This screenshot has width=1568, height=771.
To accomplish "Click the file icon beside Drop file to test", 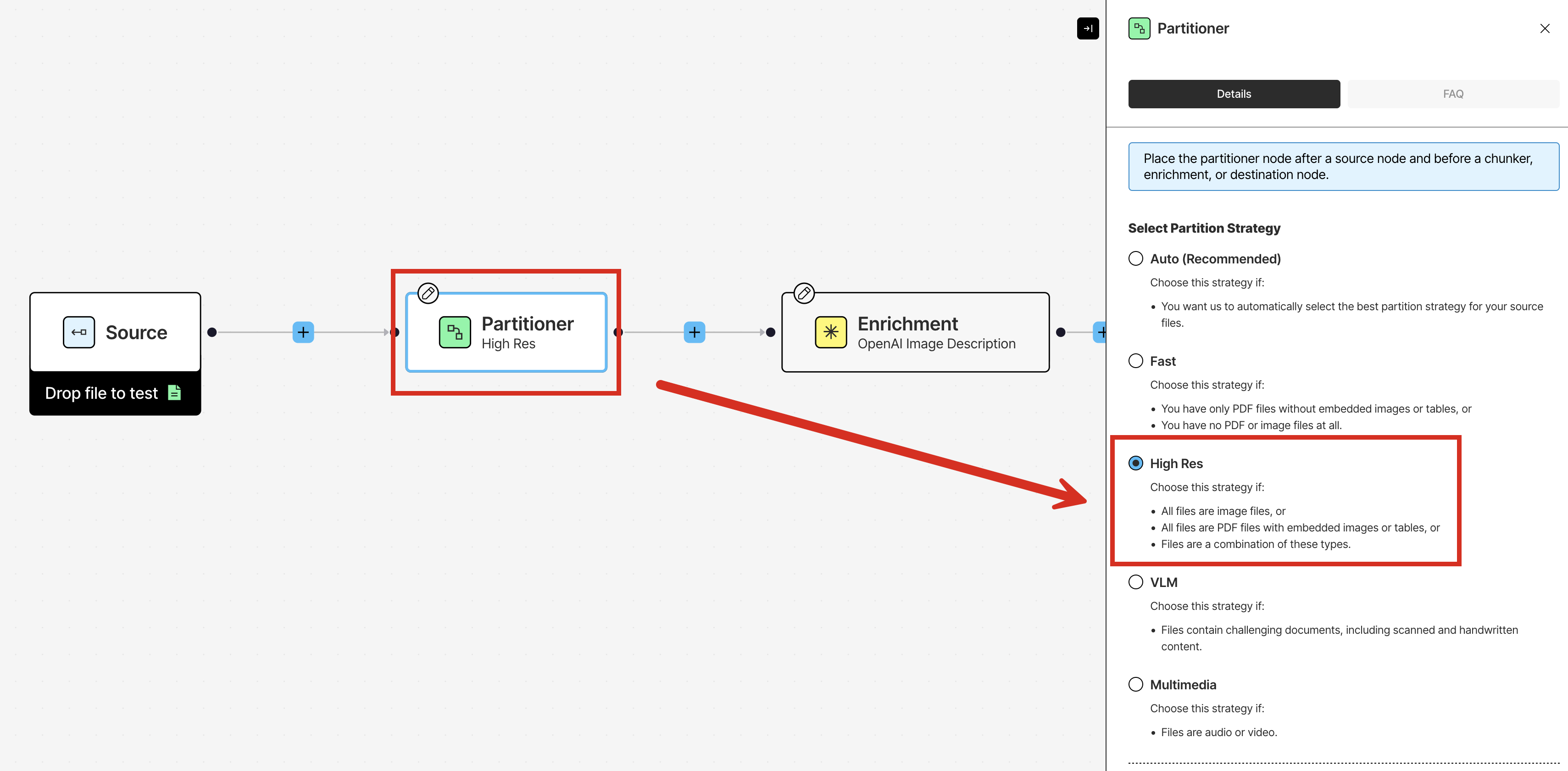I will pyautogui.click(x=174, y=393).
